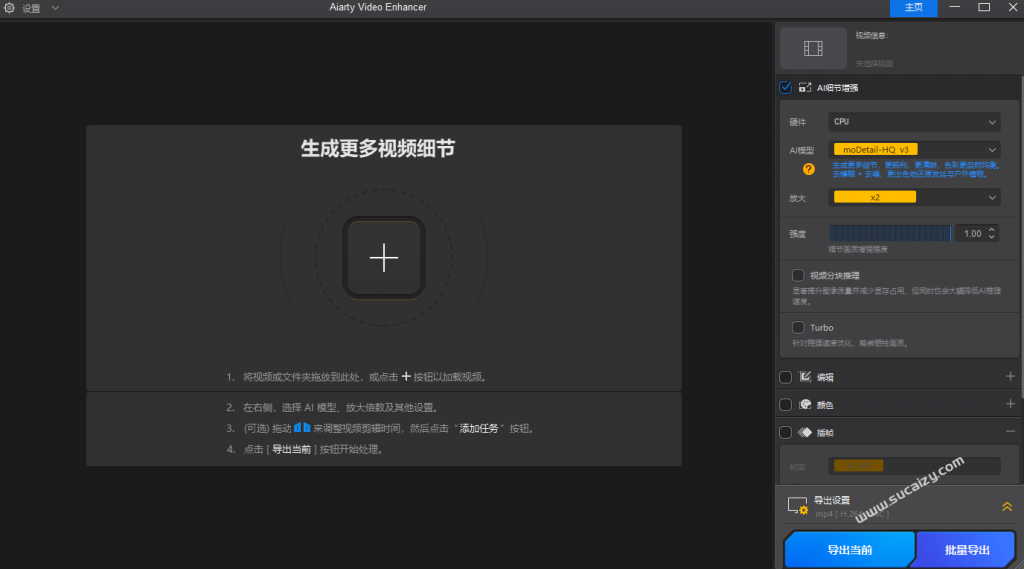Increase strength with stepper up arrow
The height and width of the screenshot is (569, 1024).
pyautogui.click(x=991, y=229)
